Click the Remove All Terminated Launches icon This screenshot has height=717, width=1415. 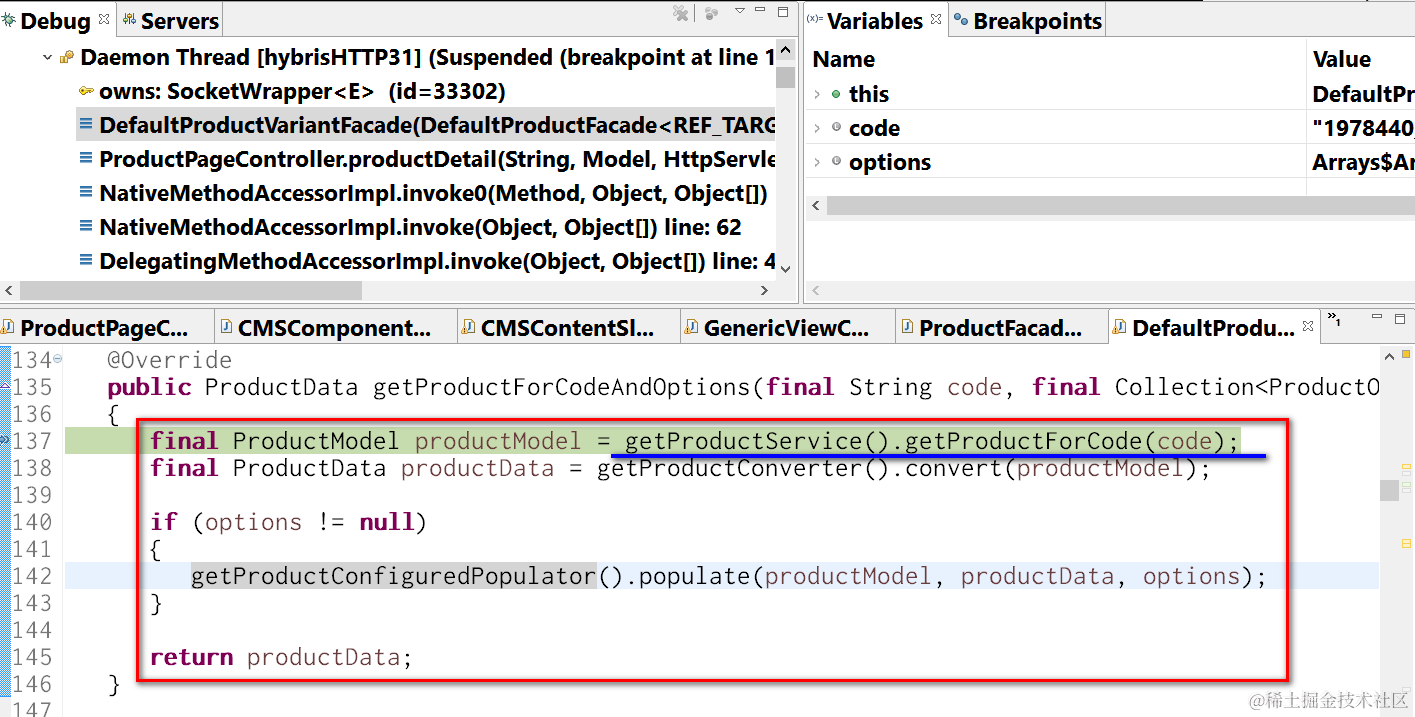click(681, 13)
